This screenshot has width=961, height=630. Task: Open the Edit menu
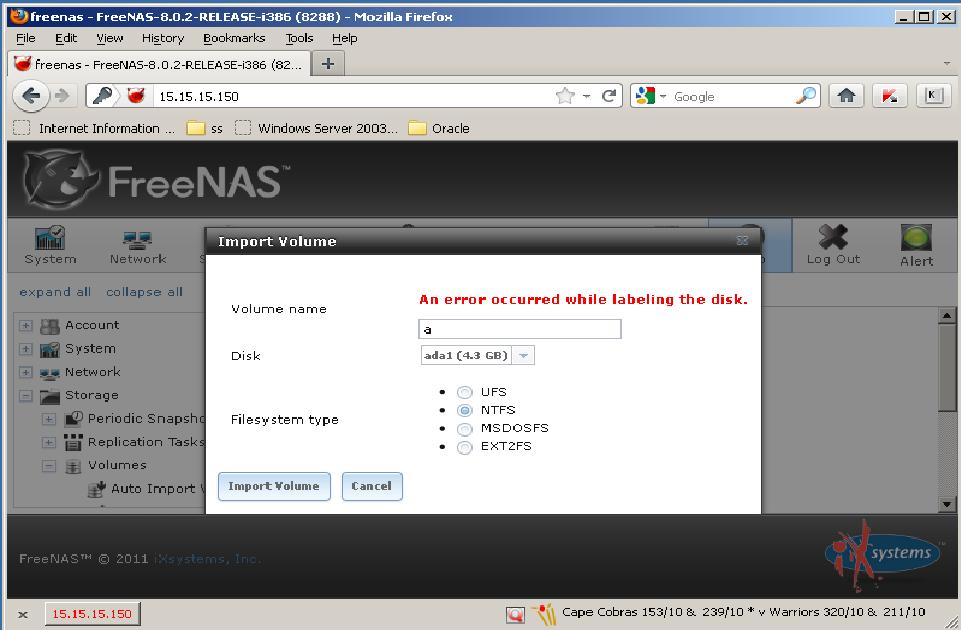[66, 38]
